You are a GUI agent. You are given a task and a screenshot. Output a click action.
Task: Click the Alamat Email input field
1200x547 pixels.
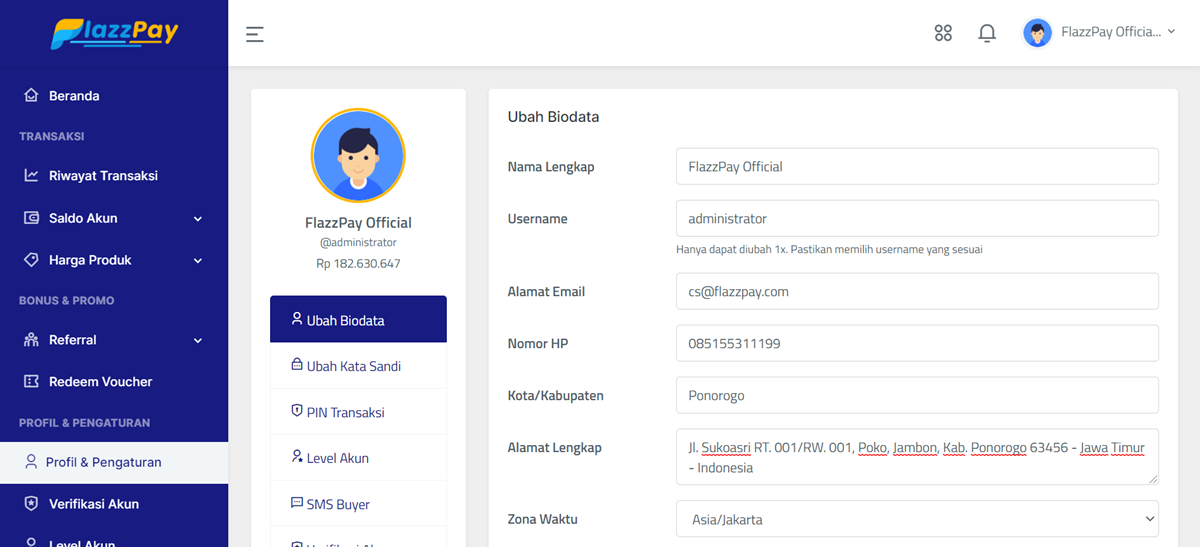917,291
